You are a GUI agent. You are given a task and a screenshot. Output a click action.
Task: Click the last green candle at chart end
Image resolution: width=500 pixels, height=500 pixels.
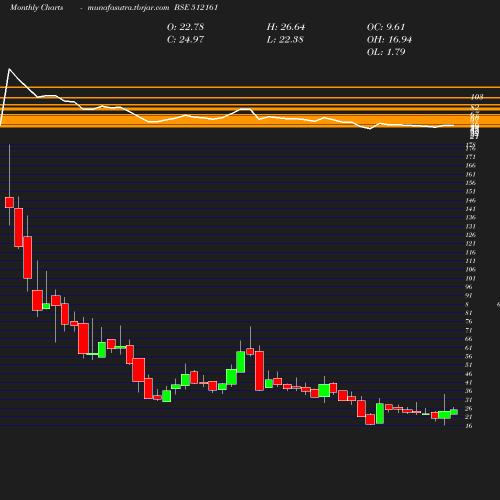pos(454,412)
